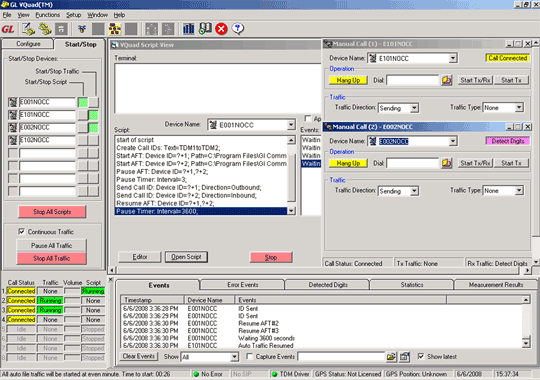This screenshot has width=540, height=380.
Task: Click the Open Script button
Action: 186,257
